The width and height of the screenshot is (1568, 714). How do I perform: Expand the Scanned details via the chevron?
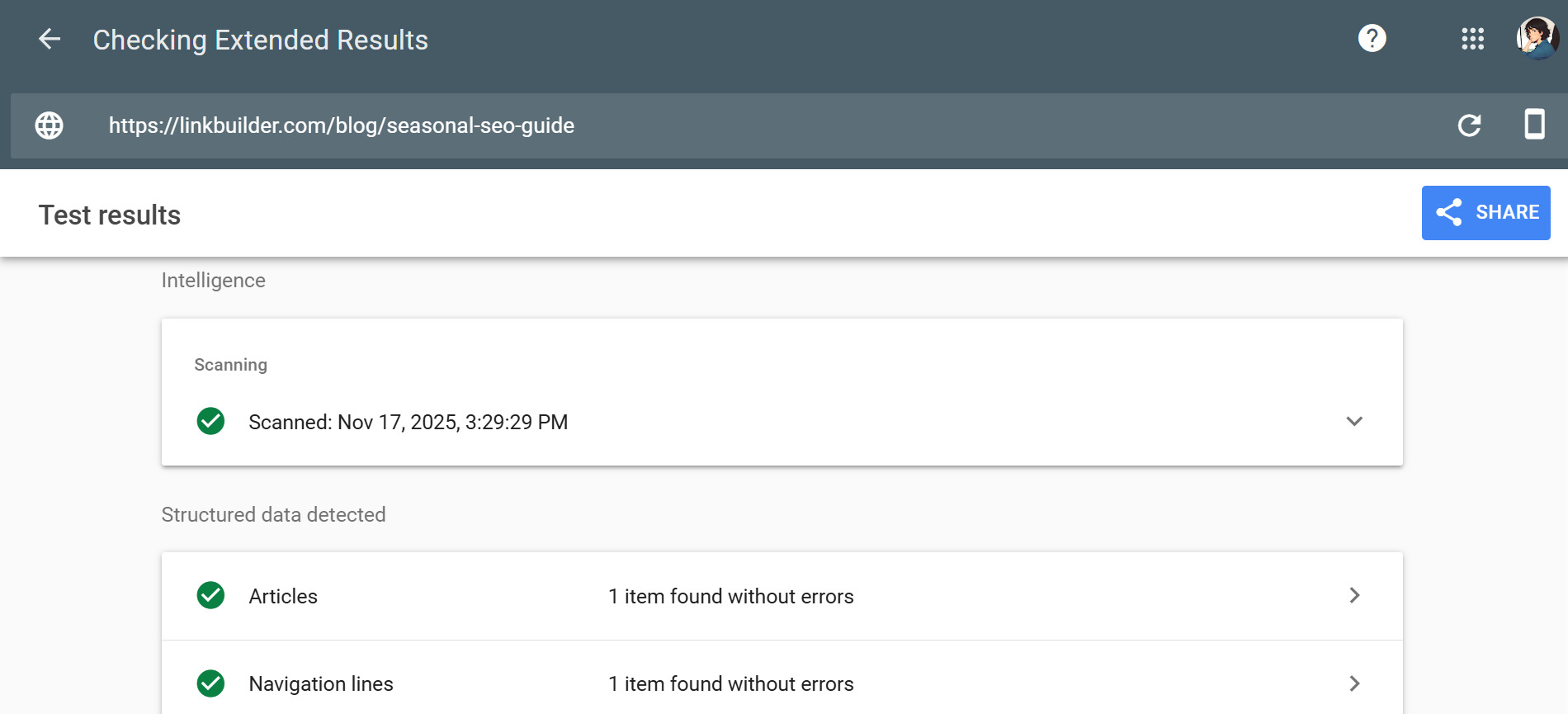coord(1354,422)
